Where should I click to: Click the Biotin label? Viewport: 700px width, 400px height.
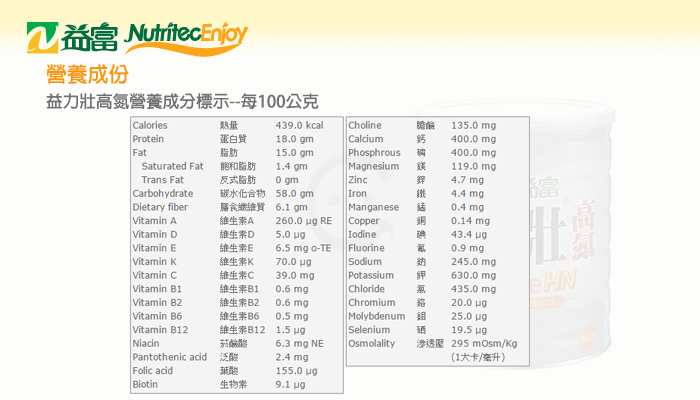(145, 384)
